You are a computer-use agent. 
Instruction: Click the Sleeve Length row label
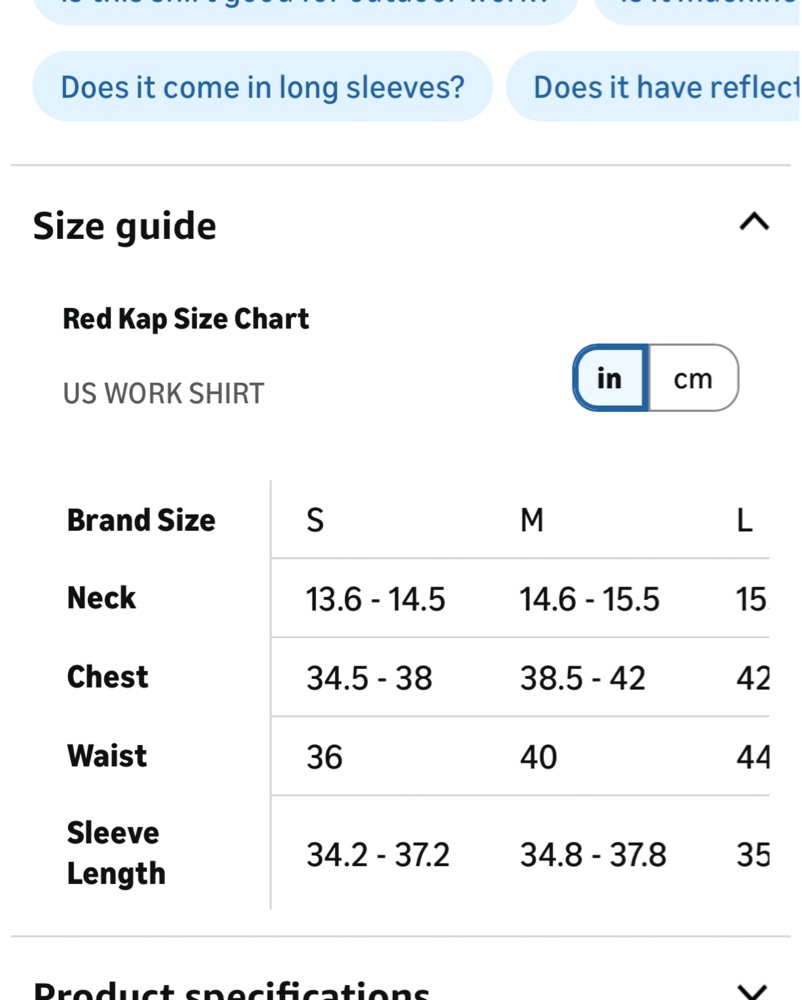click(x=116, y=853)
